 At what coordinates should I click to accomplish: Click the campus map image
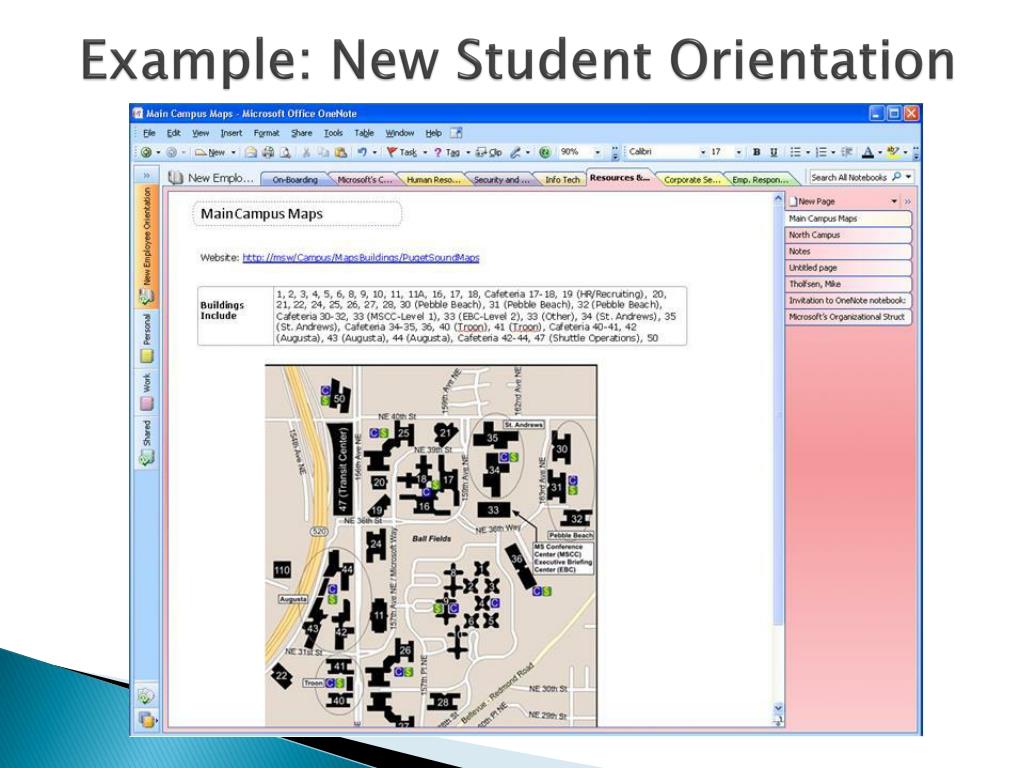(431, 545)
